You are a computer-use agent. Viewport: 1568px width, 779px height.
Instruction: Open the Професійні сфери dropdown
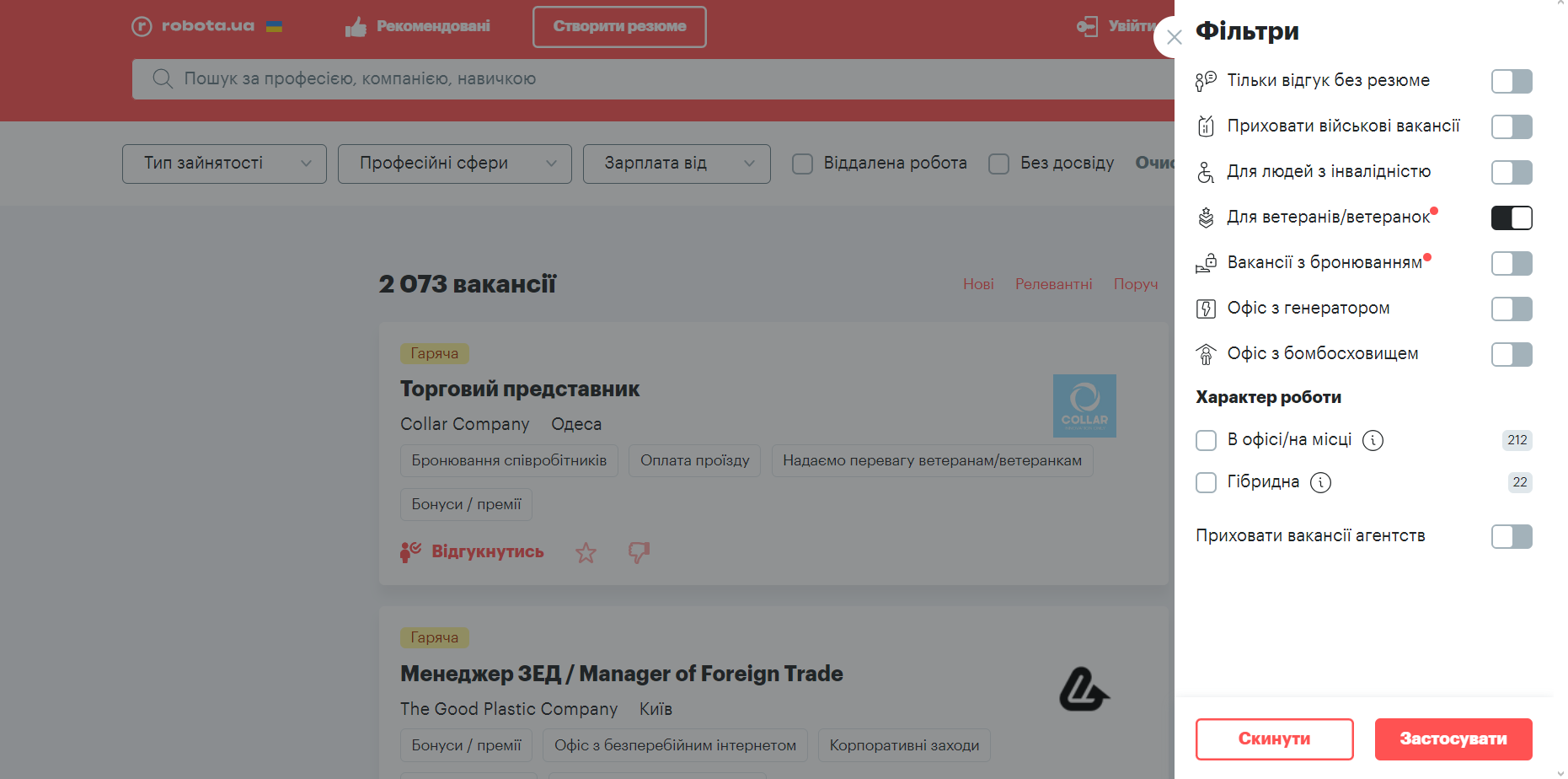coord(454,164)
